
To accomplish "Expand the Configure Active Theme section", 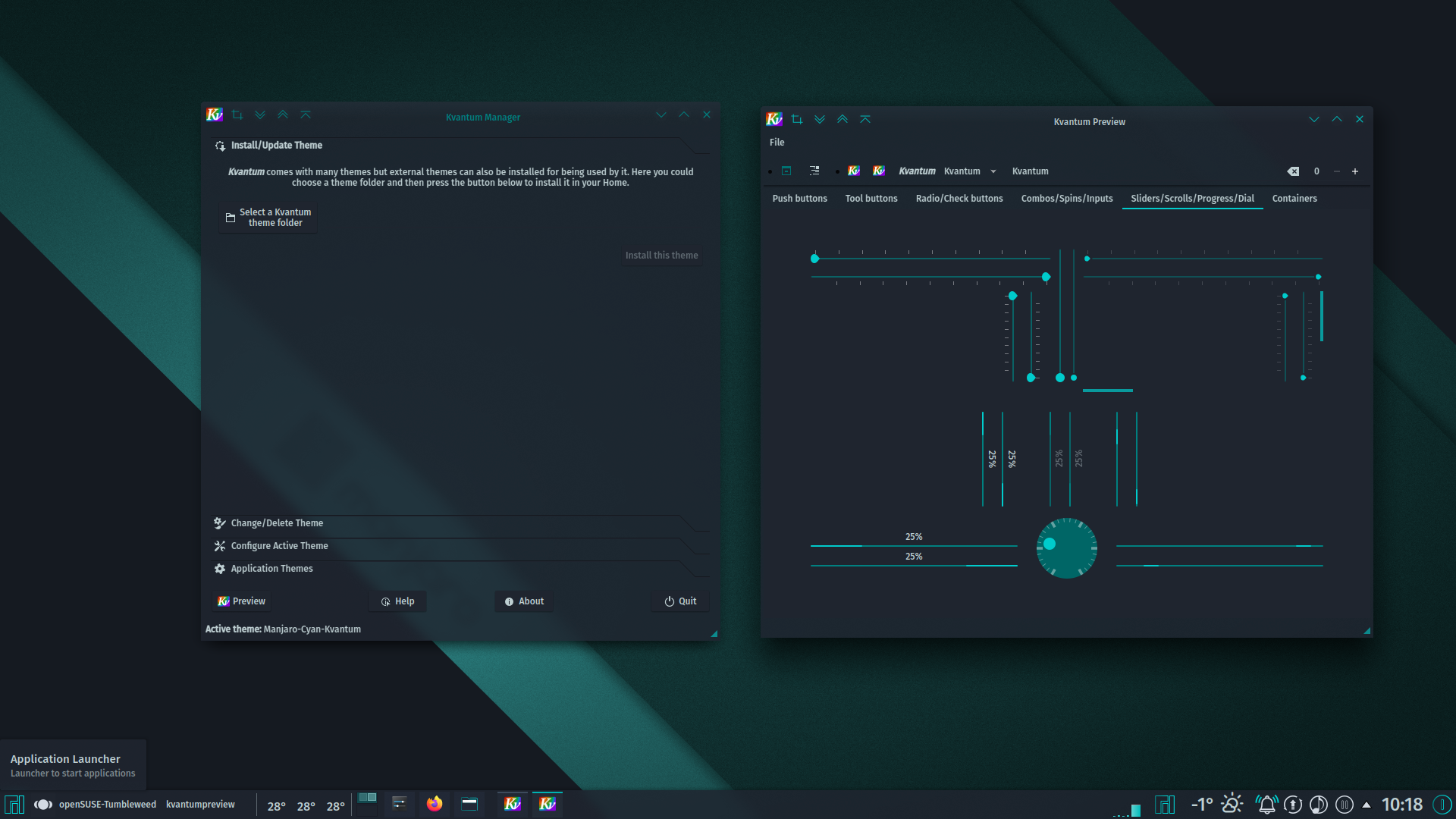I will pos(279,545).
